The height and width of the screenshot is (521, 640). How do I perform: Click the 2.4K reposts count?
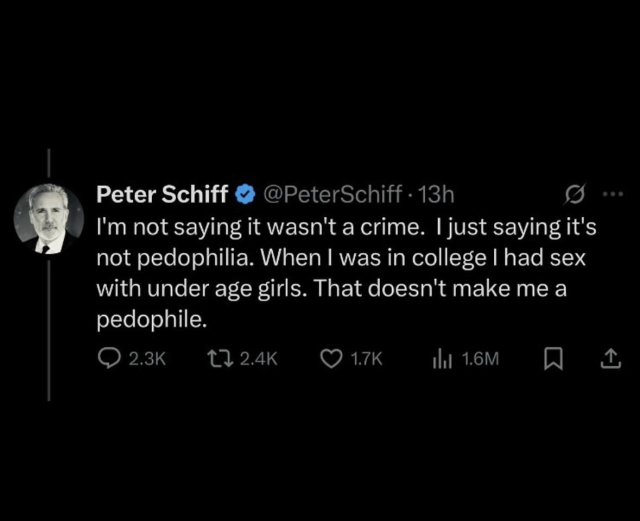point(258,359)
